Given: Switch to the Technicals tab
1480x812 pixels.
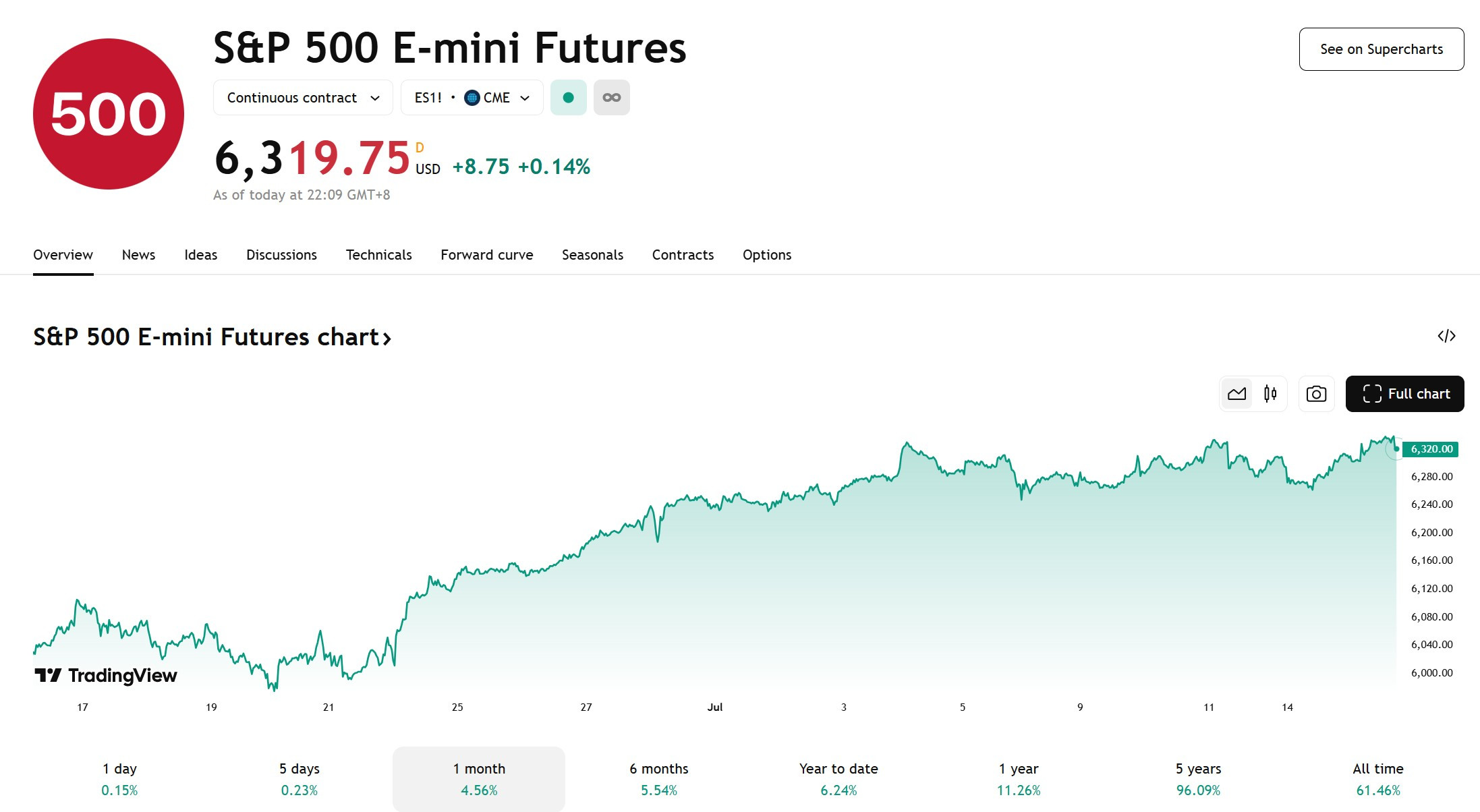Looking at the screenshot, I should click(x=378, y=255).
